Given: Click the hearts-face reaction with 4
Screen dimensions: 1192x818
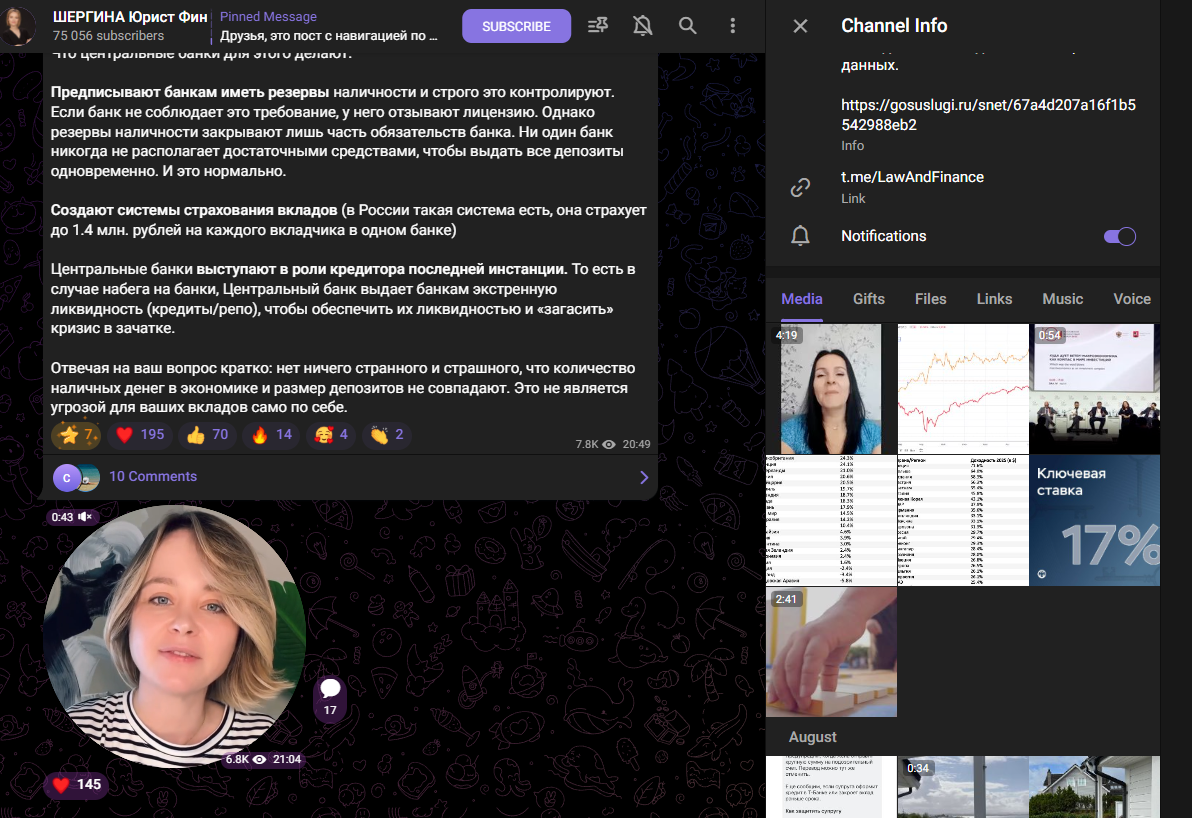Looking at the screenshot, I should click(331, 435).
